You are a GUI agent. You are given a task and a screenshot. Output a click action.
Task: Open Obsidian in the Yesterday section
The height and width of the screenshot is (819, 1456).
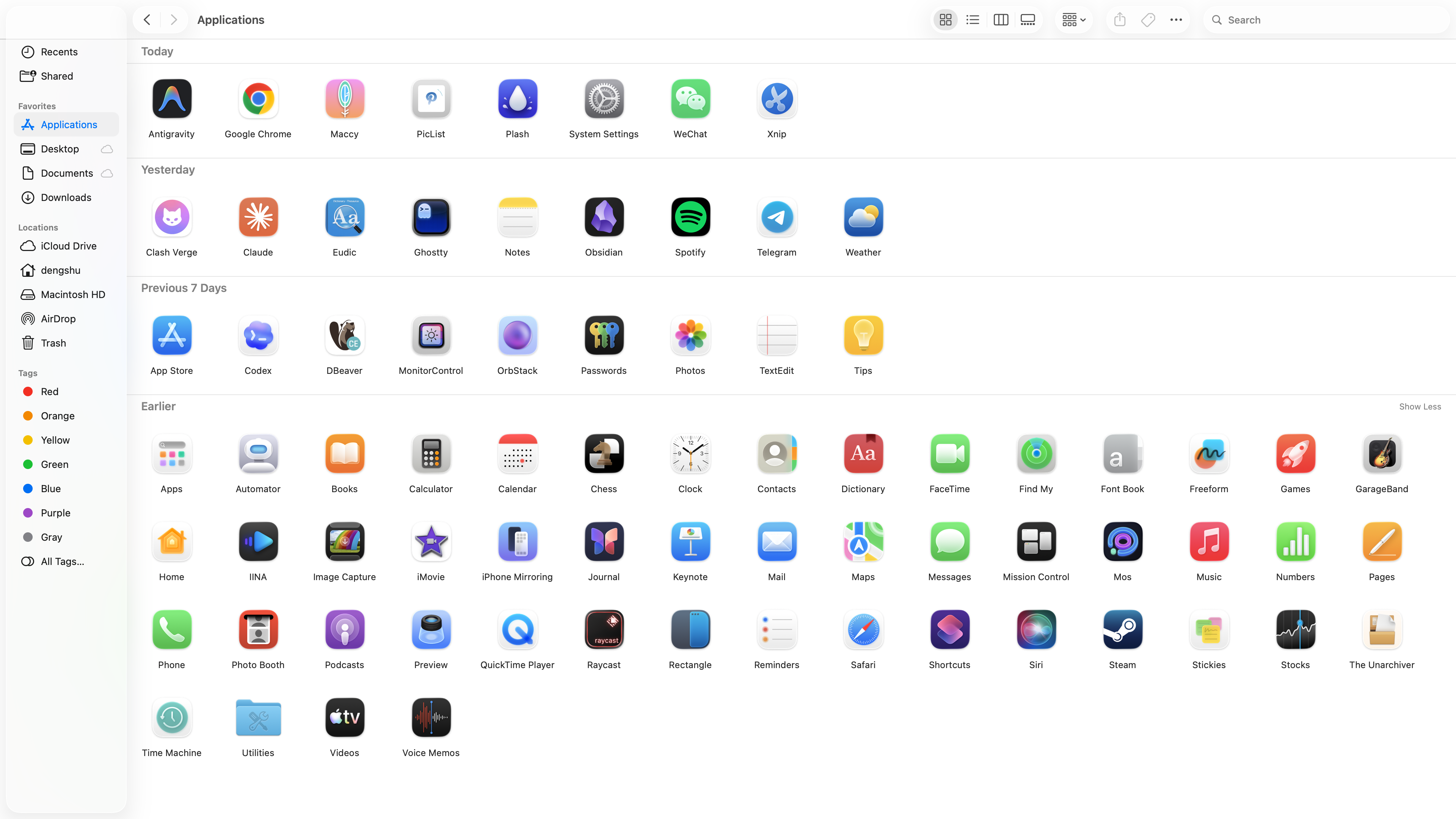[x=604, y=217]
